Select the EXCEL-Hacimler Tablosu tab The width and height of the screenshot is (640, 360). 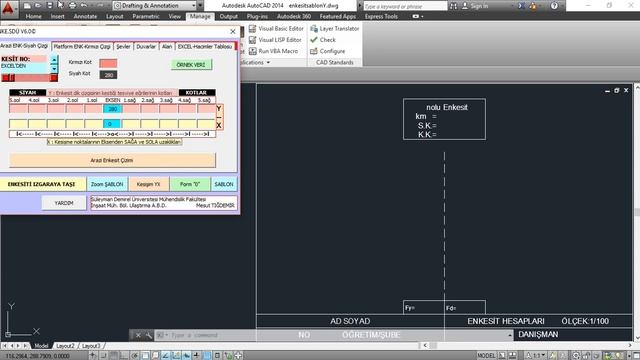pos(205,47)
